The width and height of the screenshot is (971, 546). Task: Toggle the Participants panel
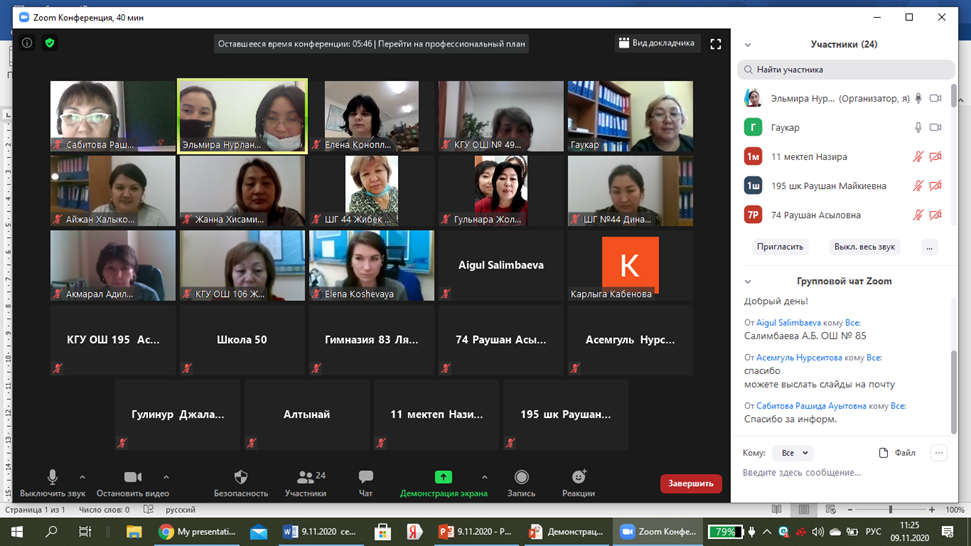[x=306, y=483]
